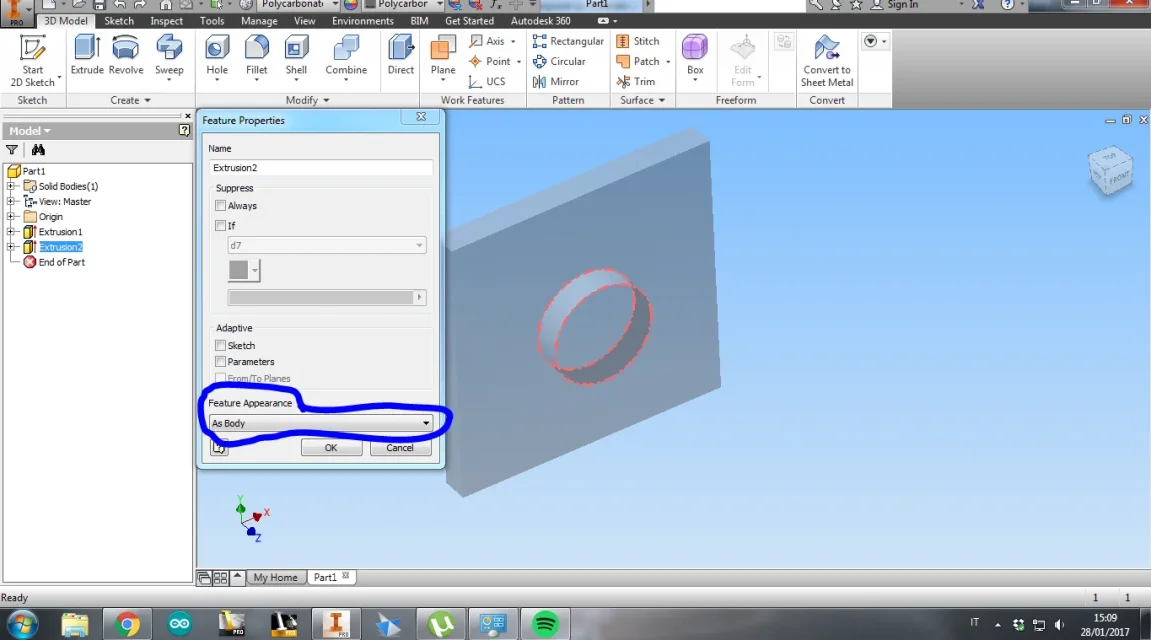Screen dimensions: 1151x640
Task: Toggle the Adaptive Sketch checkbox
Action: pyautogui.click(x=220, y=345)
